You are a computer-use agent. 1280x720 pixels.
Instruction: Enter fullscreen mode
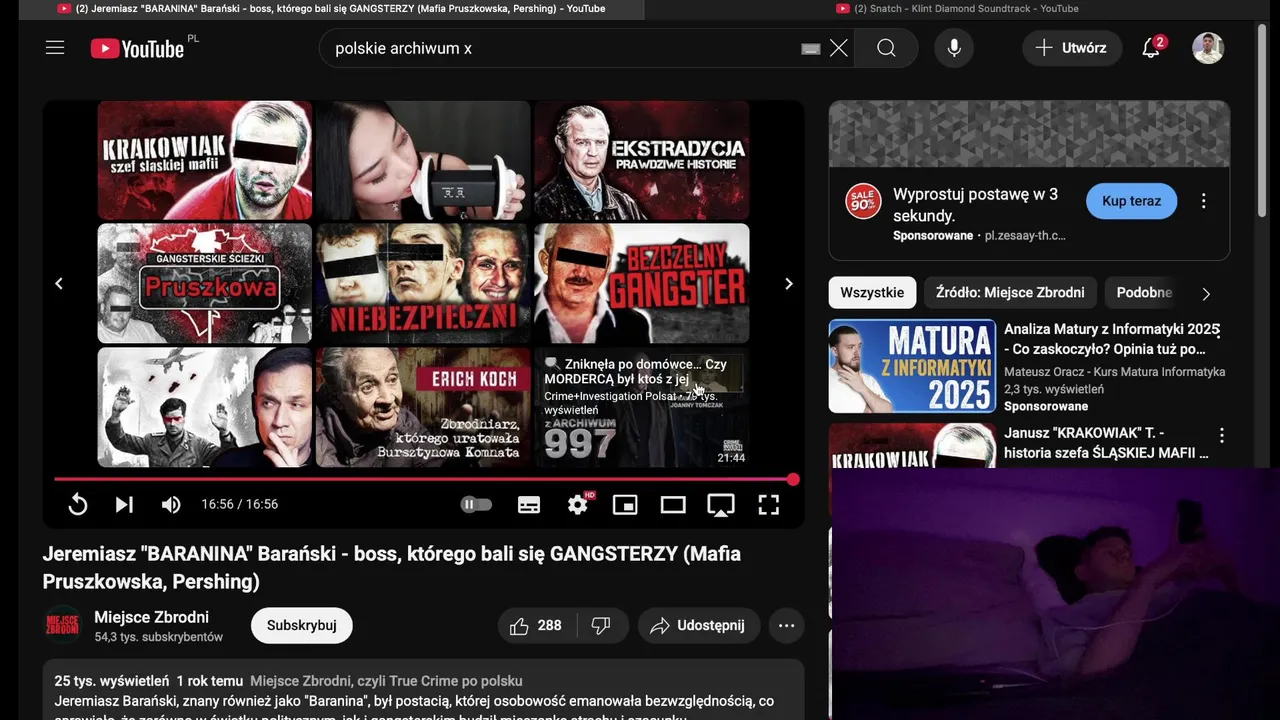point(768,505)
